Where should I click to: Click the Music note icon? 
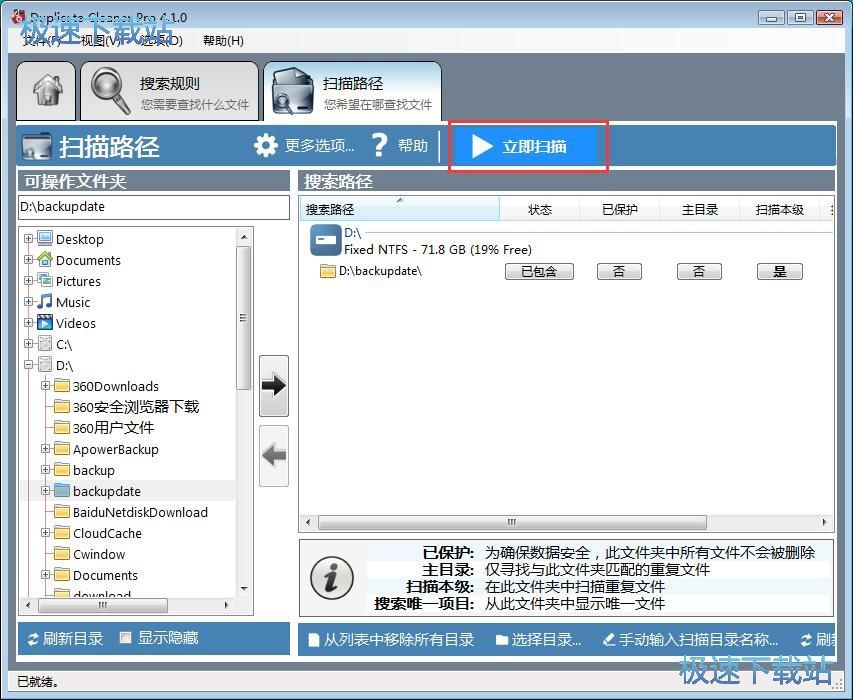pos(45,302)
